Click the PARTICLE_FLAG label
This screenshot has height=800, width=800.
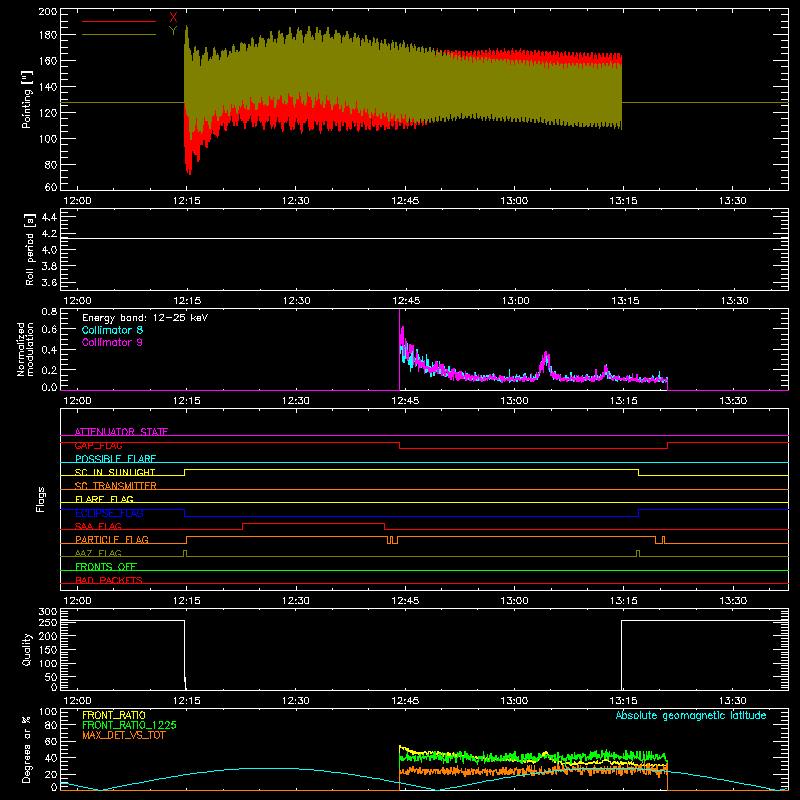click(112, 539)
